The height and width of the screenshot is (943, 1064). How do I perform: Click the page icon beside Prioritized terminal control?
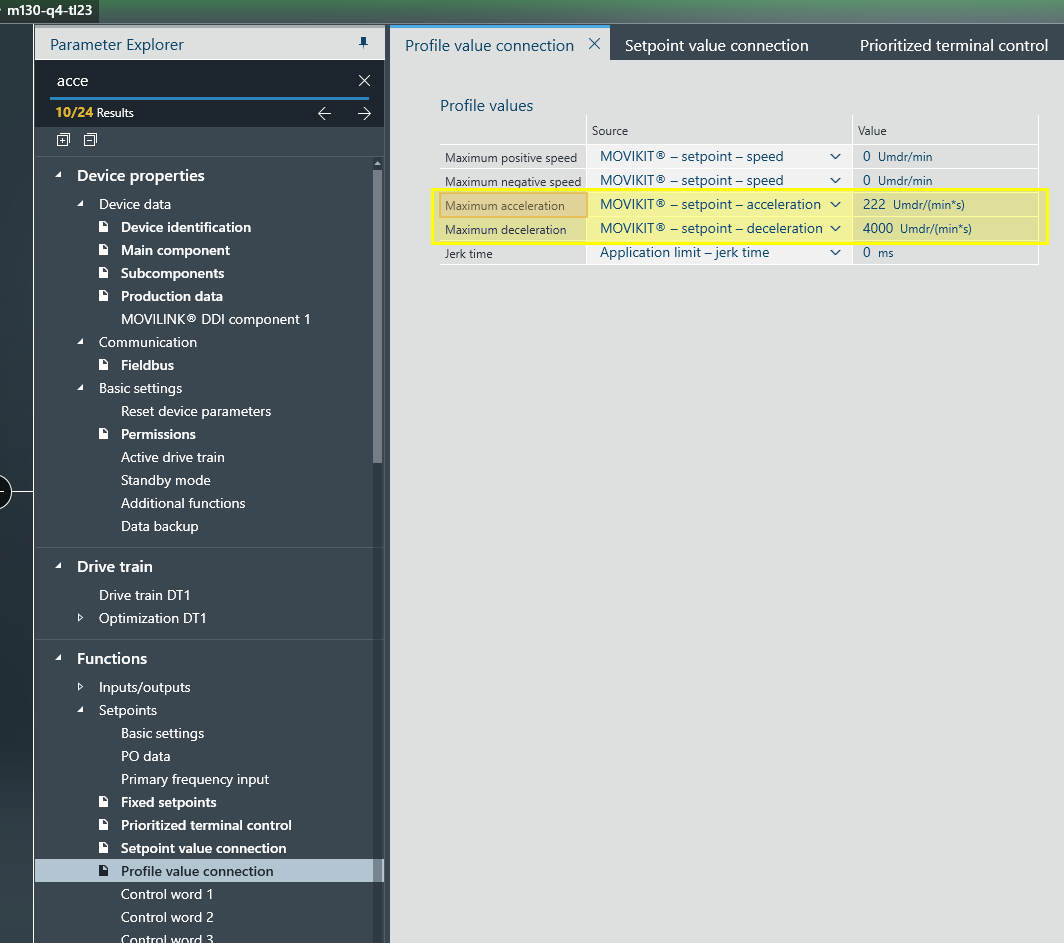(x=104, y=825)
